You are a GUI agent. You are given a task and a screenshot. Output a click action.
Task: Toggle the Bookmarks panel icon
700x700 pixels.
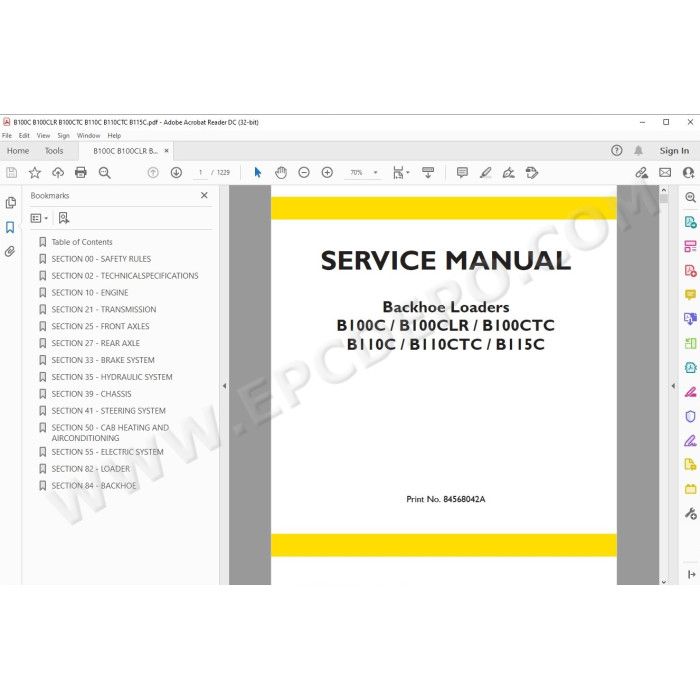10,227
